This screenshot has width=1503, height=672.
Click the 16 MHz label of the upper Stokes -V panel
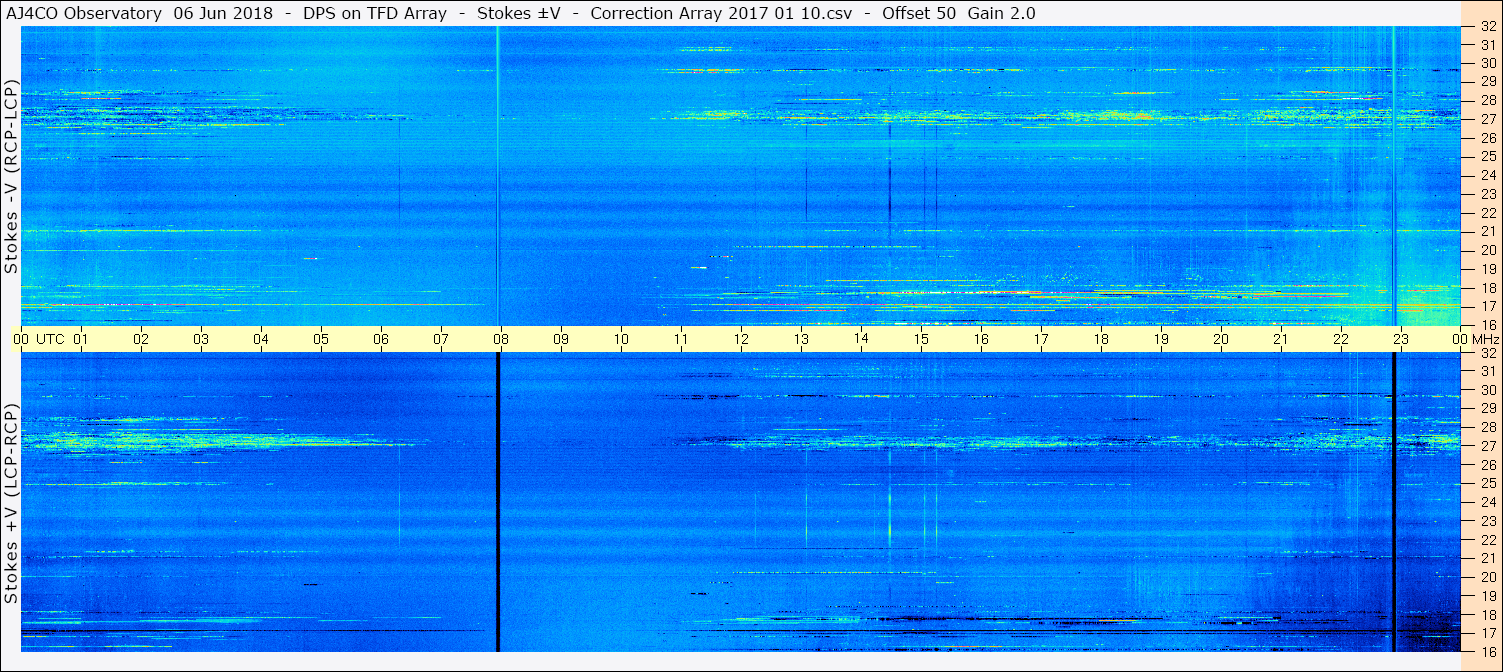(1487, 324)
